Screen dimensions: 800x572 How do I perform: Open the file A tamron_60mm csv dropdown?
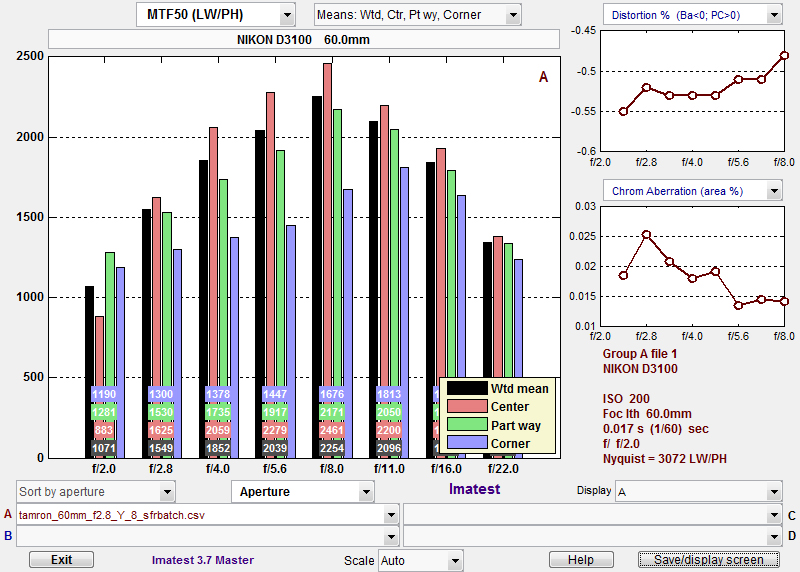pyautogui.click(x=208, y=515)
